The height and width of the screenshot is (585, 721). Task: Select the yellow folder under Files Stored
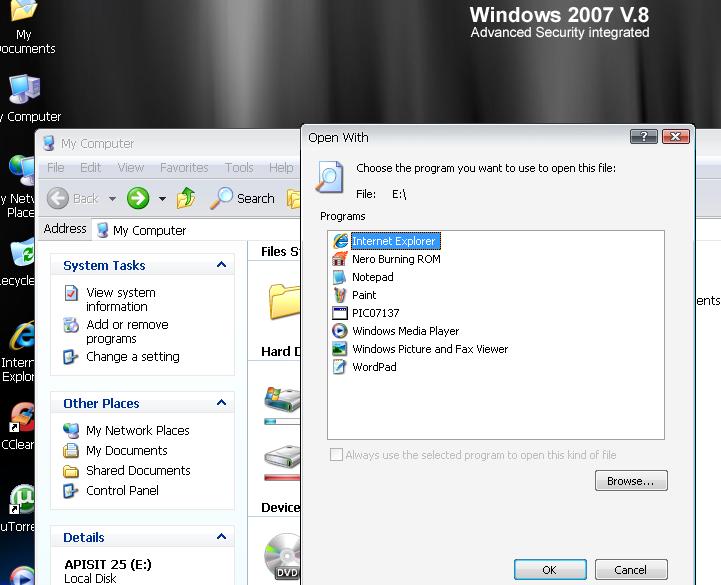pyautogui.click(x=284, y=302)
